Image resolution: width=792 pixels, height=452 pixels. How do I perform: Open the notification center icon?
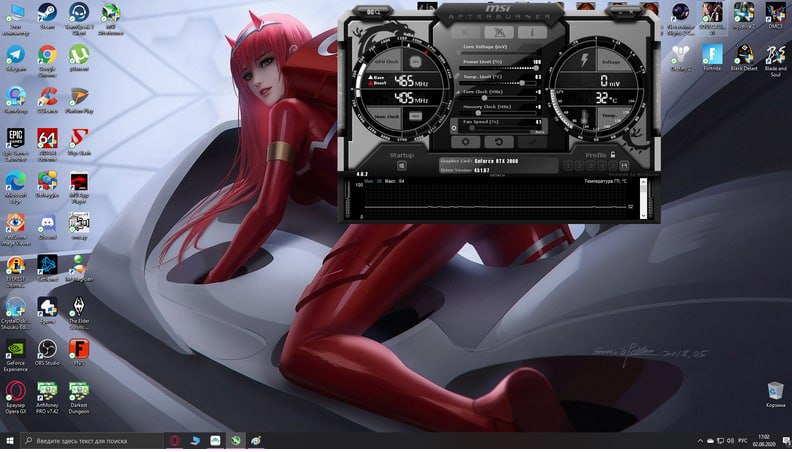pos(784,441)
